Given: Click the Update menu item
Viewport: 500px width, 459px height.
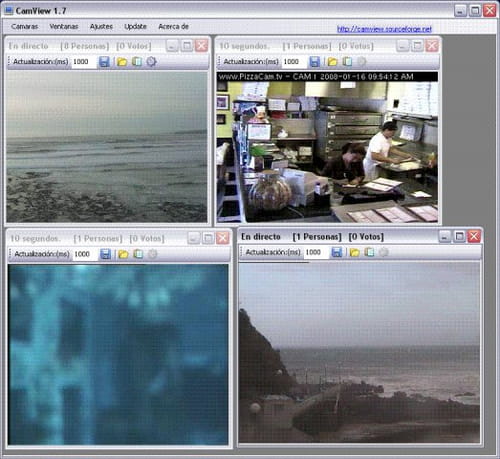Looking at the screenshot, I should (x=135, y=27).
